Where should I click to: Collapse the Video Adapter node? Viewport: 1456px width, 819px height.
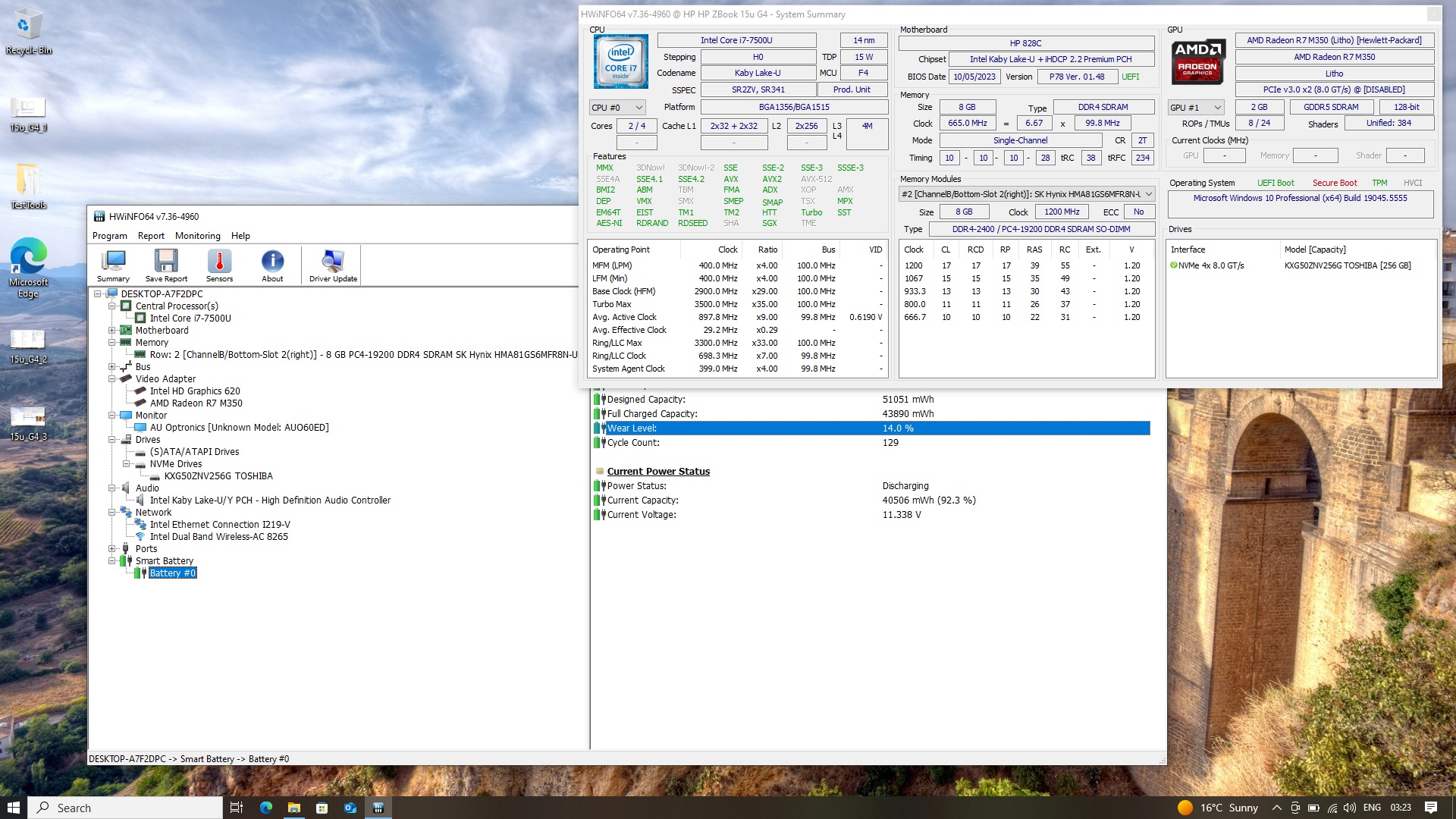tap(112, 378)
